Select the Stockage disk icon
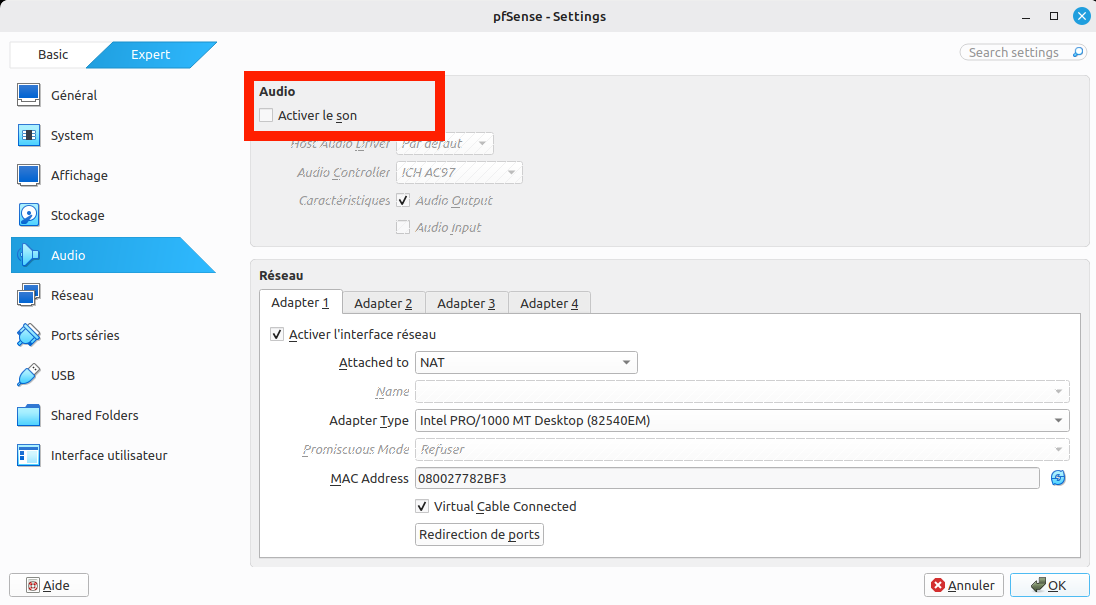 (29, 215)
